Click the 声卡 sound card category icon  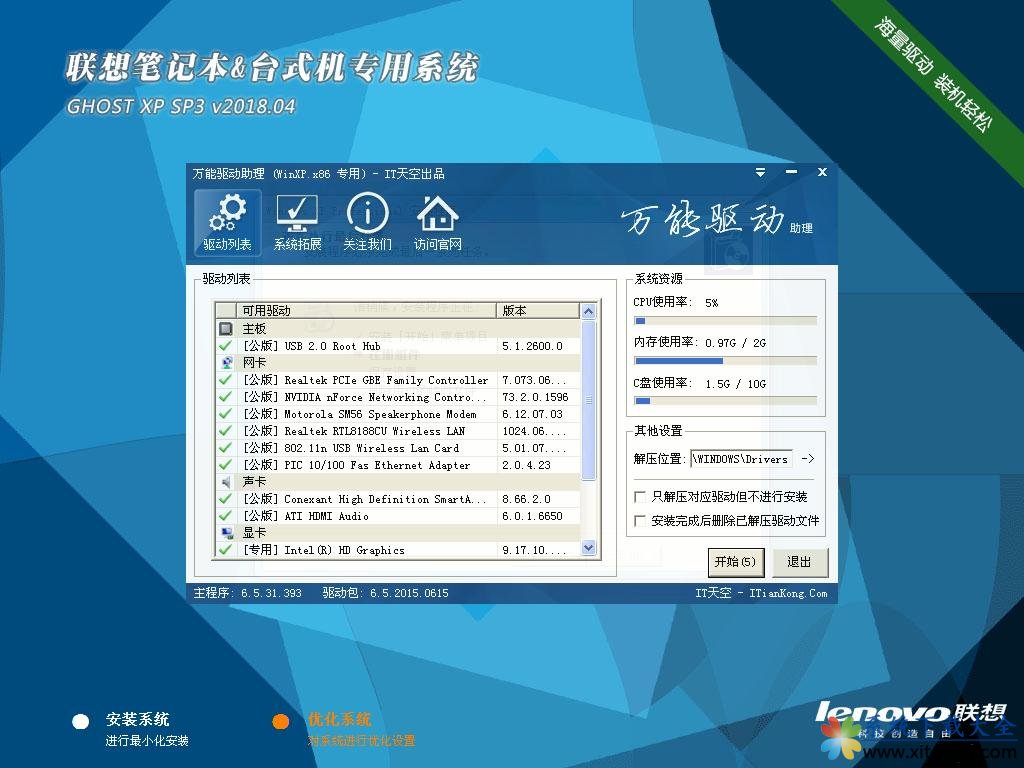pyautogui.click(x=227, y=481)
